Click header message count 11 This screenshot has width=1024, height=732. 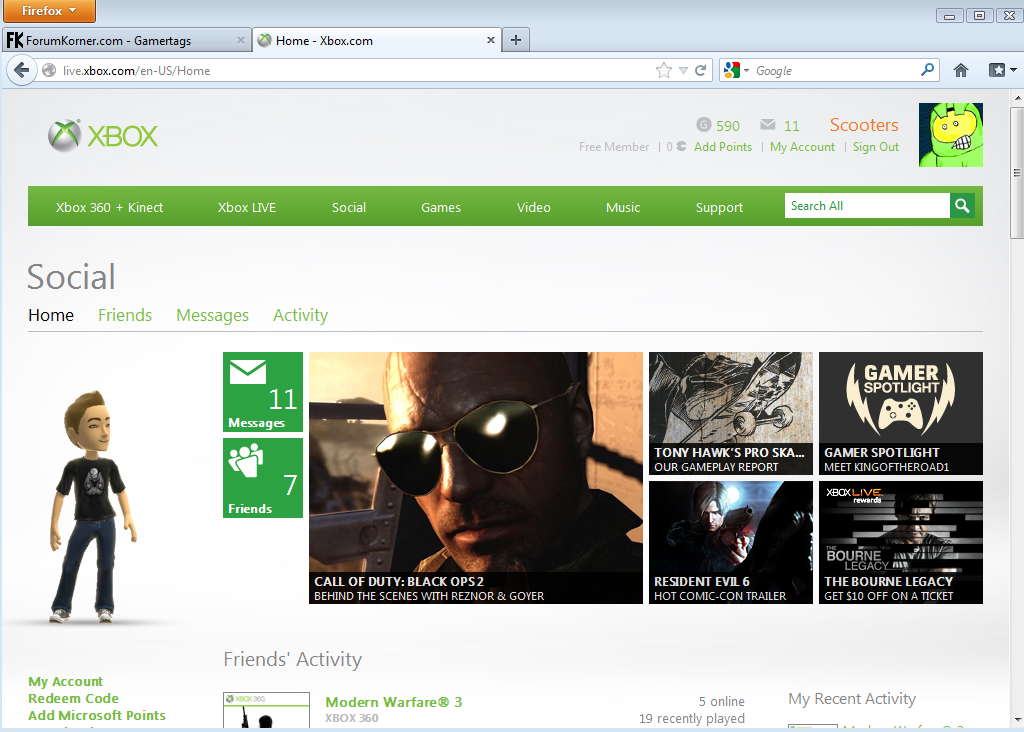(x=792, y=126)
